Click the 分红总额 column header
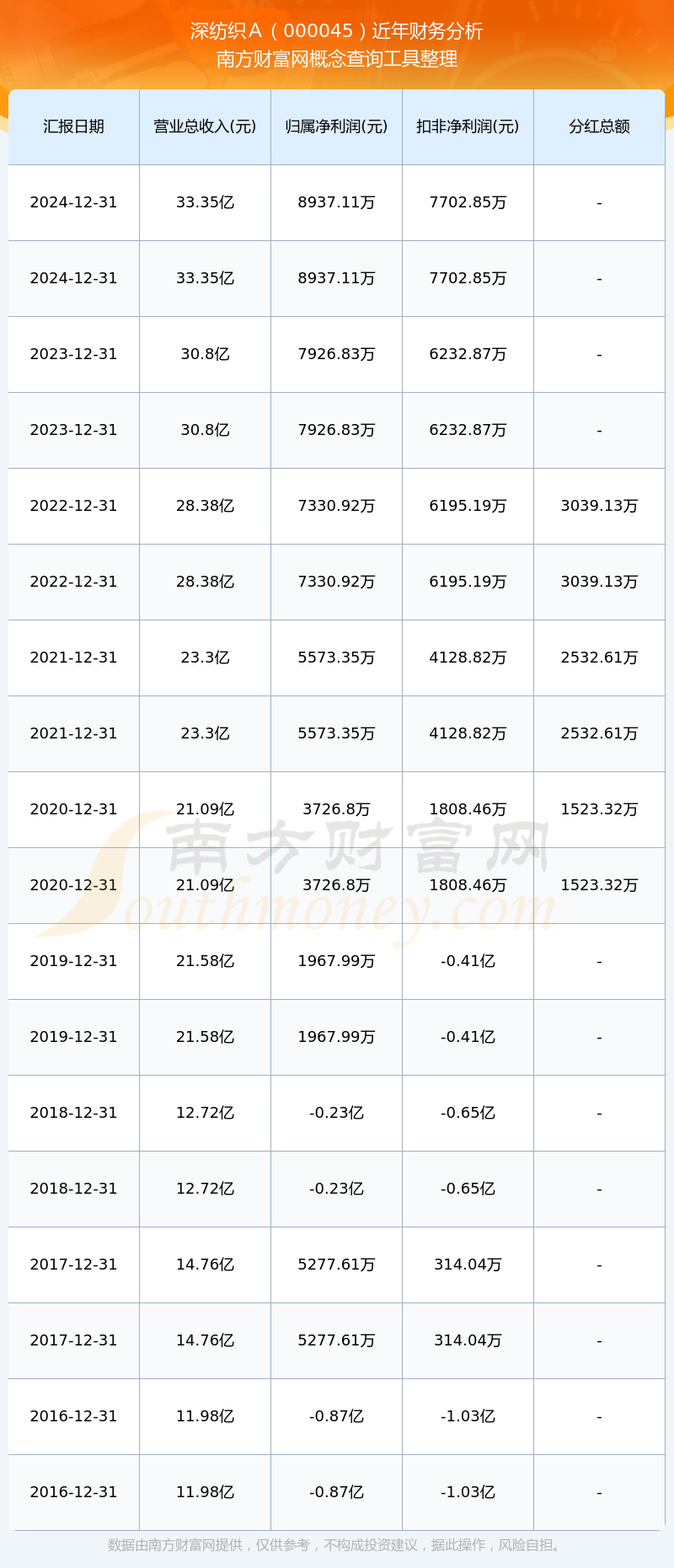Screen dimensions: 674x1568 point(599,126)
